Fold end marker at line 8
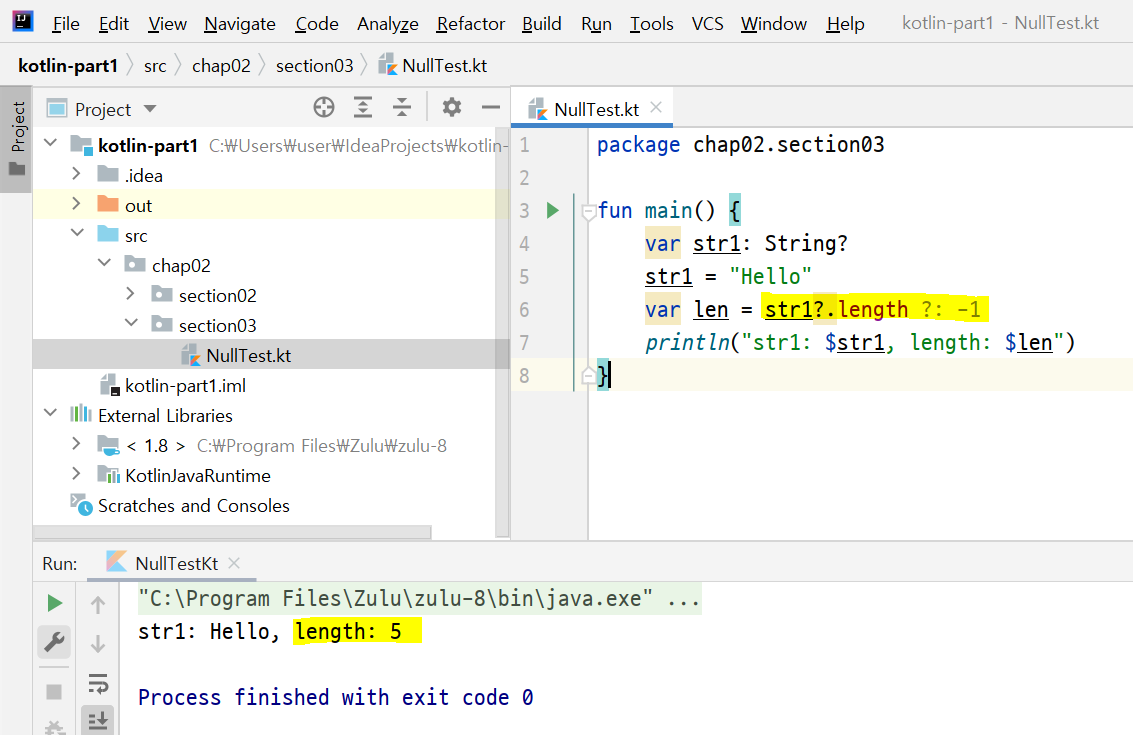The height and width of the screenshot is (735, 1133). [588, 376]
